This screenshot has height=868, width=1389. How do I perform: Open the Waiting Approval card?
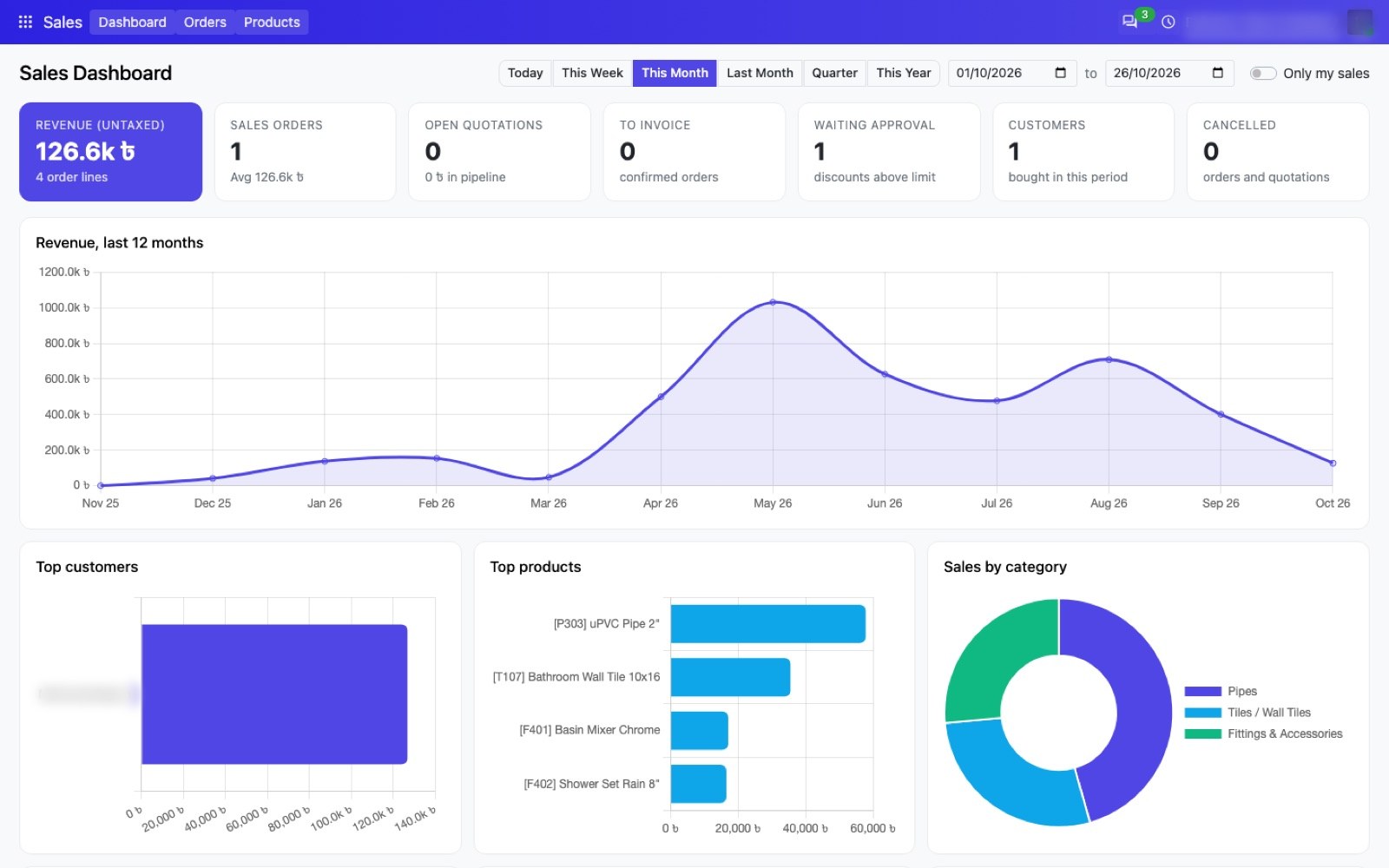coord(888,152)
